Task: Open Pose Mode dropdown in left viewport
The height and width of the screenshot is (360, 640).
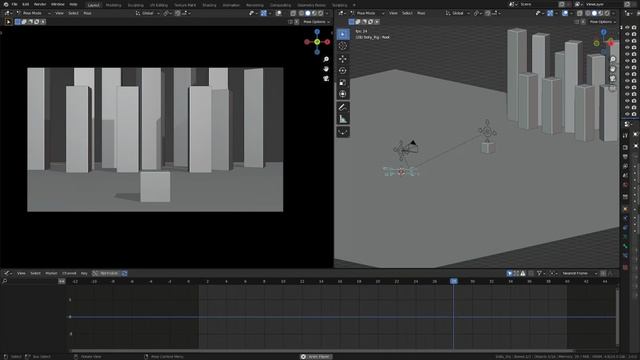Action: 33,13
